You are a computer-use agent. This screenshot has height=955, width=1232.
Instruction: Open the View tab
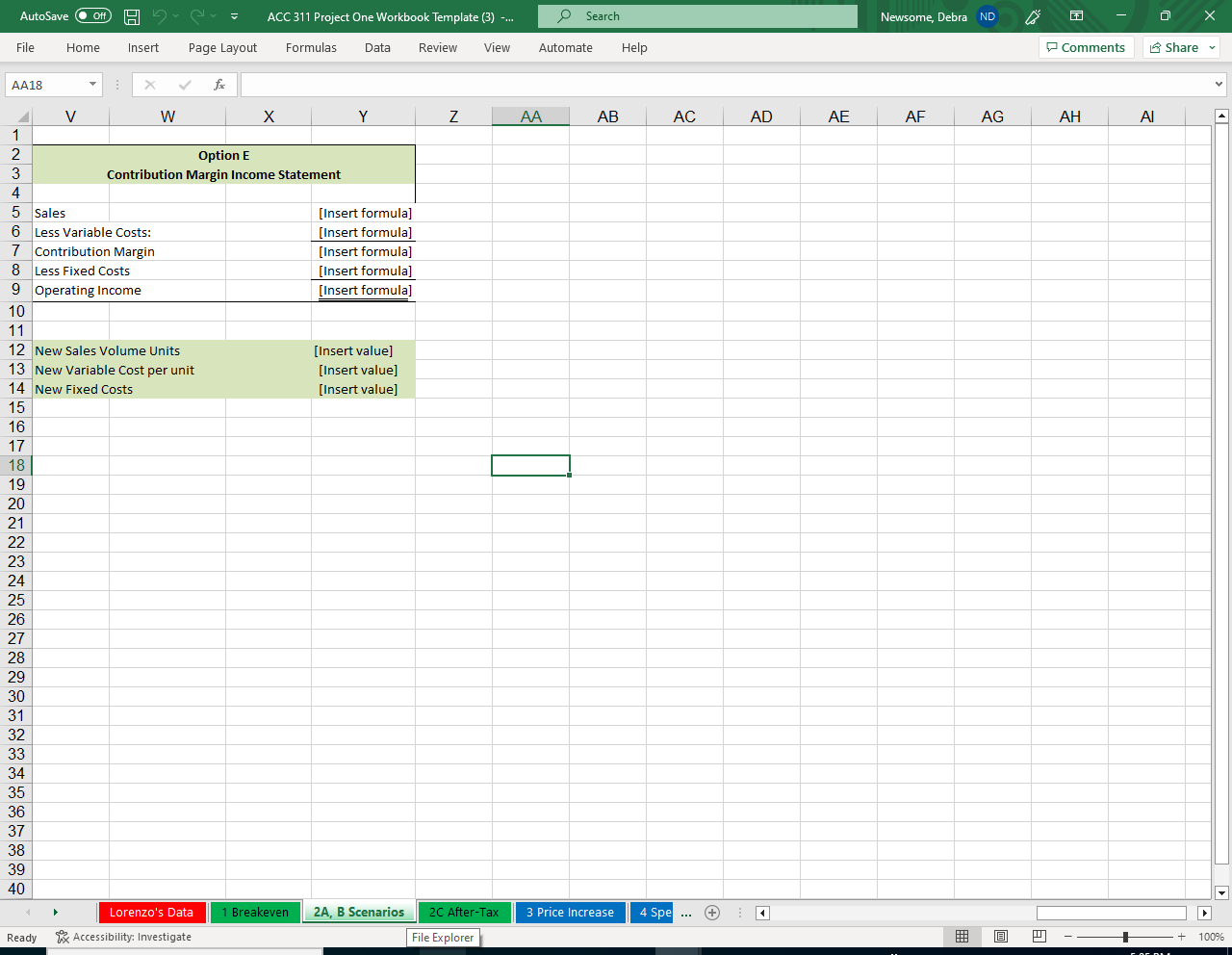tap(497, 47)
